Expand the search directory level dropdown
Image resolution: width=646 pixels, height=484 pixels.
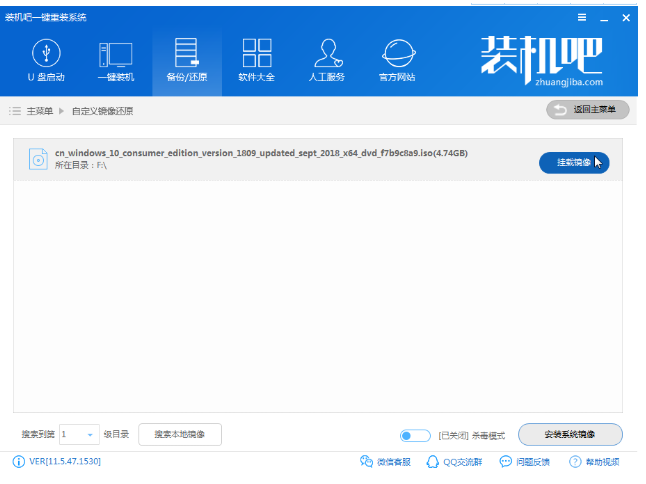click(90, 435)
